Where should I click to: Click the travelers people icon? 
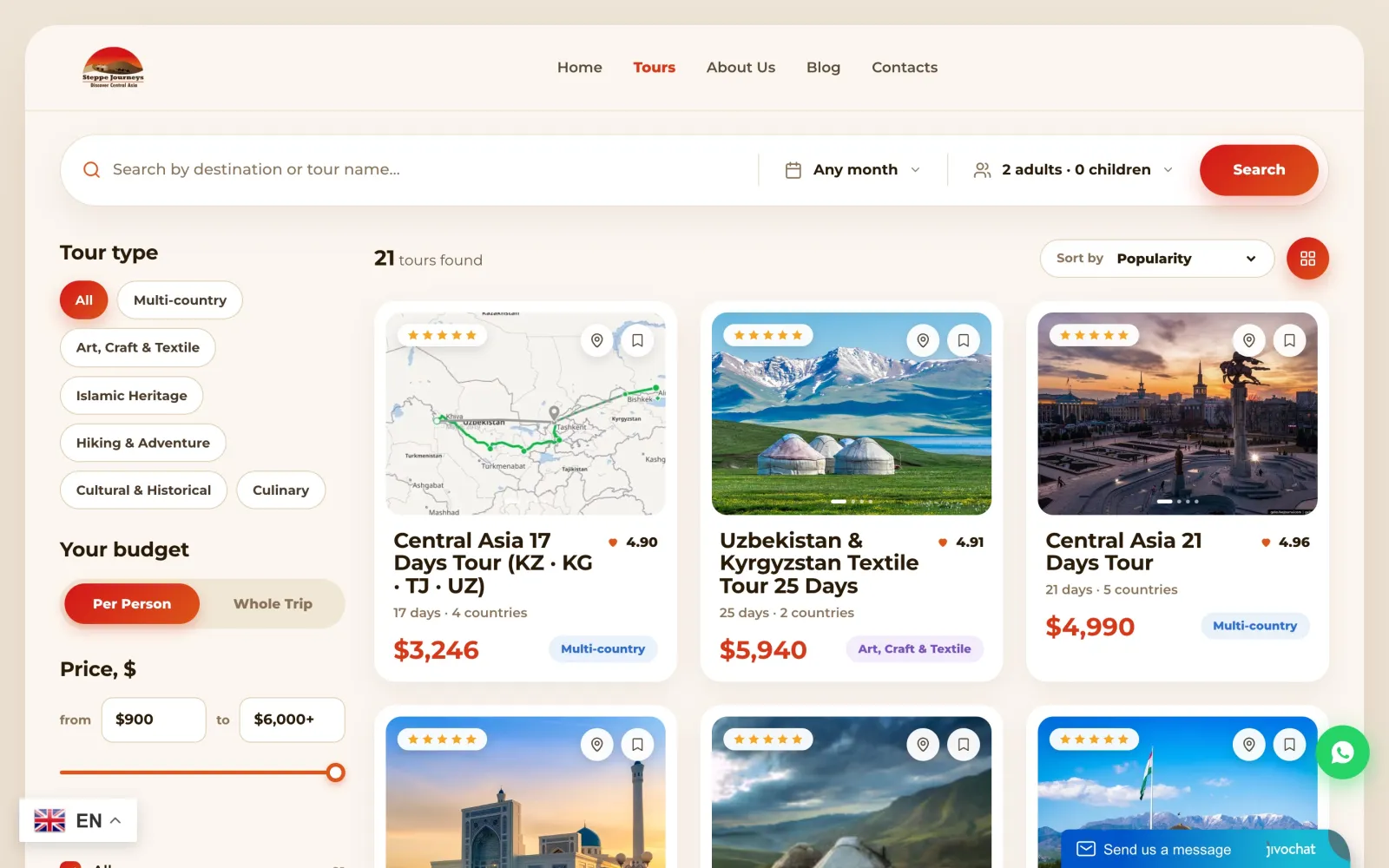click(x=982, y=170)
